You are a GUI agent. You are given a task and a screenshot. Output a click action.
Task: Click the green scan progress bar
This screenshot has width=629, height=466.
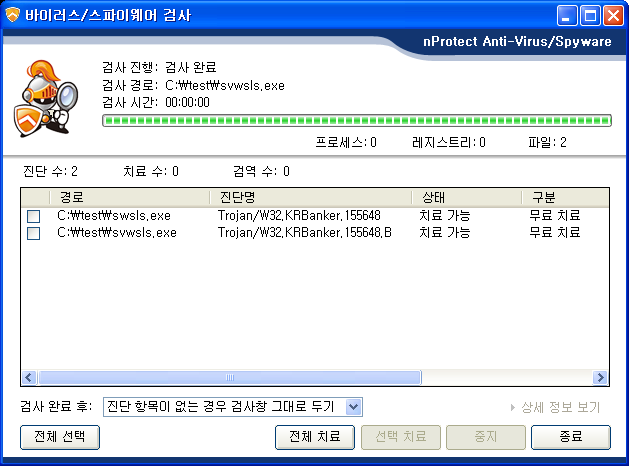click(x=357, y=120)
